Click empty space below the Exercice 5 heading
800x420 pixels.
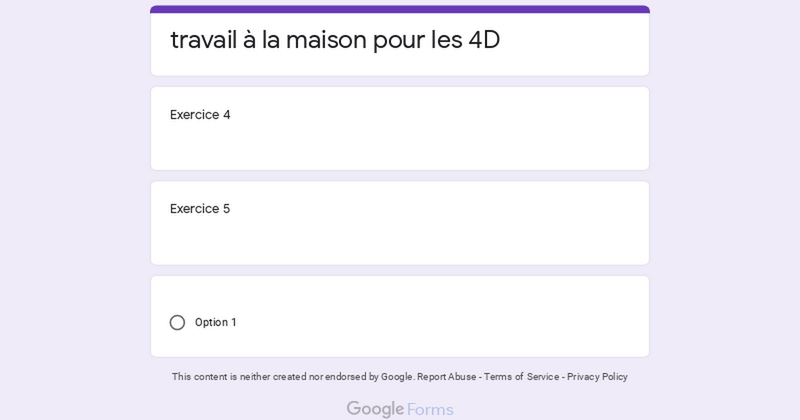[x=400, y=242]
